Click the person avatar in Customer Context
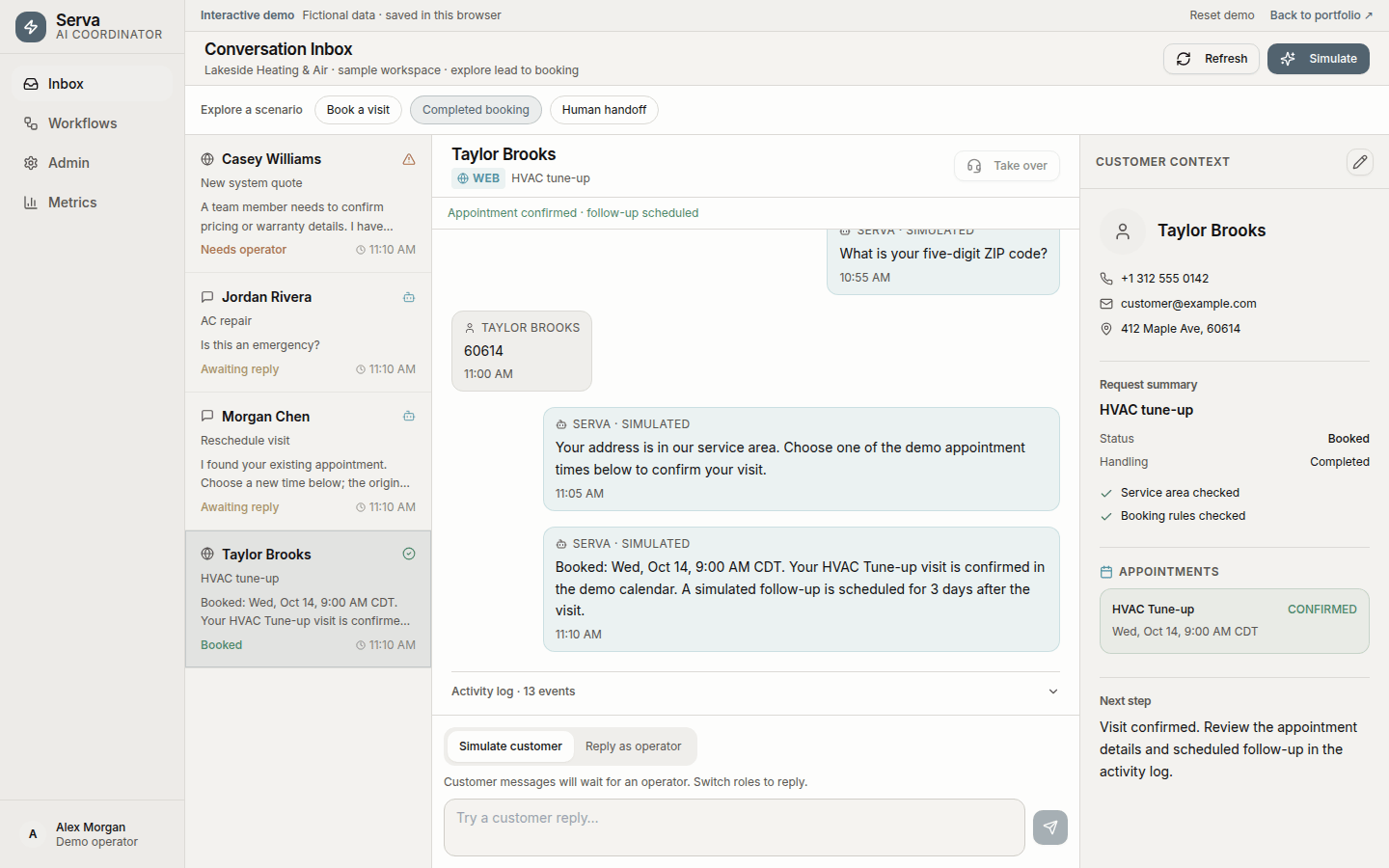1389x868 pixels. point(1123,231)
